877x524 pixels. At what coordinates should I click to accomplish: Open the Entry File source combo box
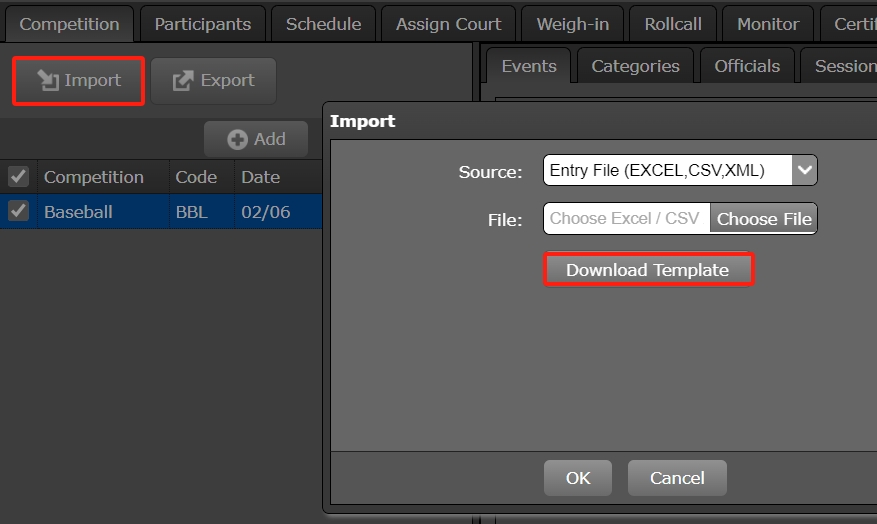(668, 170)
